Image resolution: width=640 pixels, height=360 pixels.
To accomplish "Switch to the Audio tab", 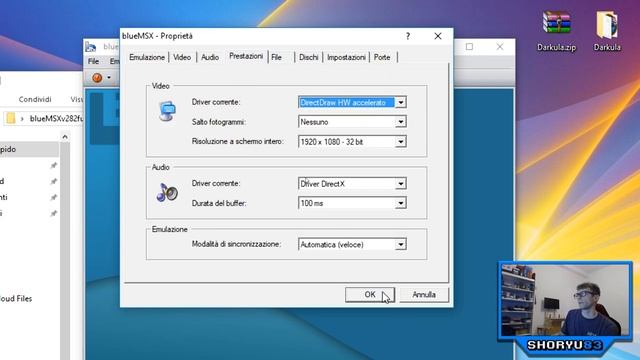I will [210, 57].
